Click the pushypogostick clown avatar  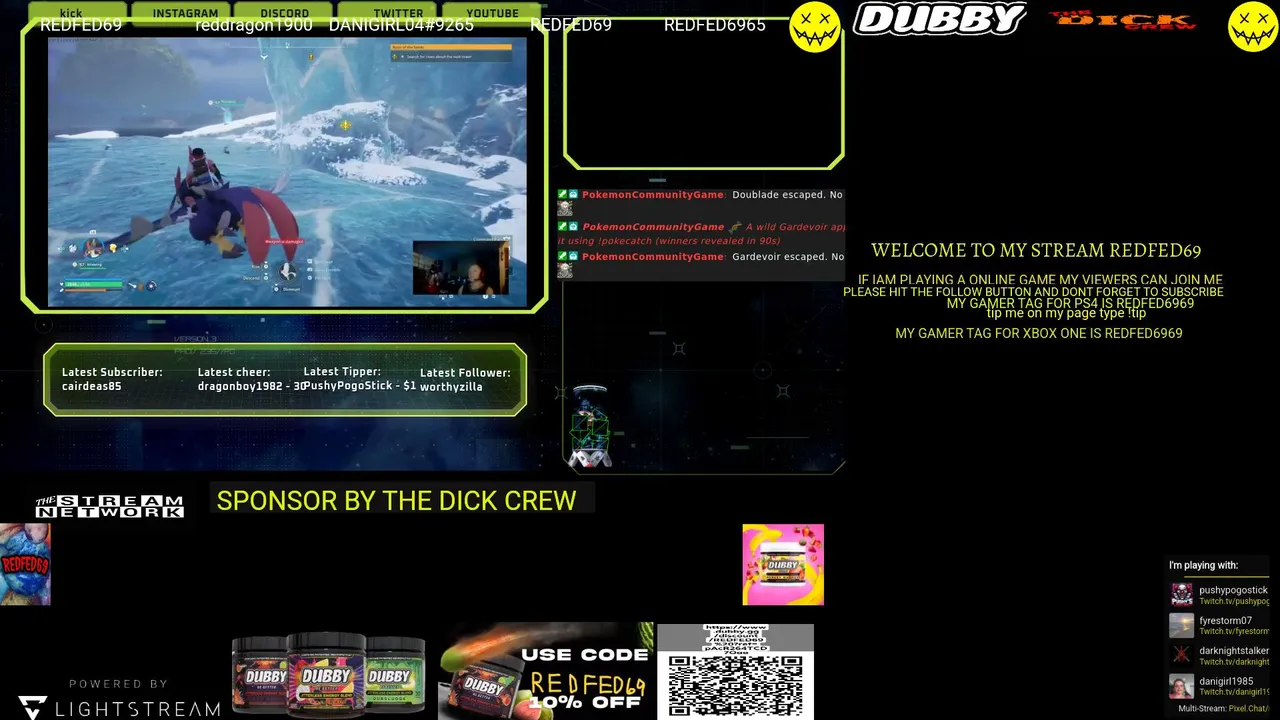[x=1182, y=596]
